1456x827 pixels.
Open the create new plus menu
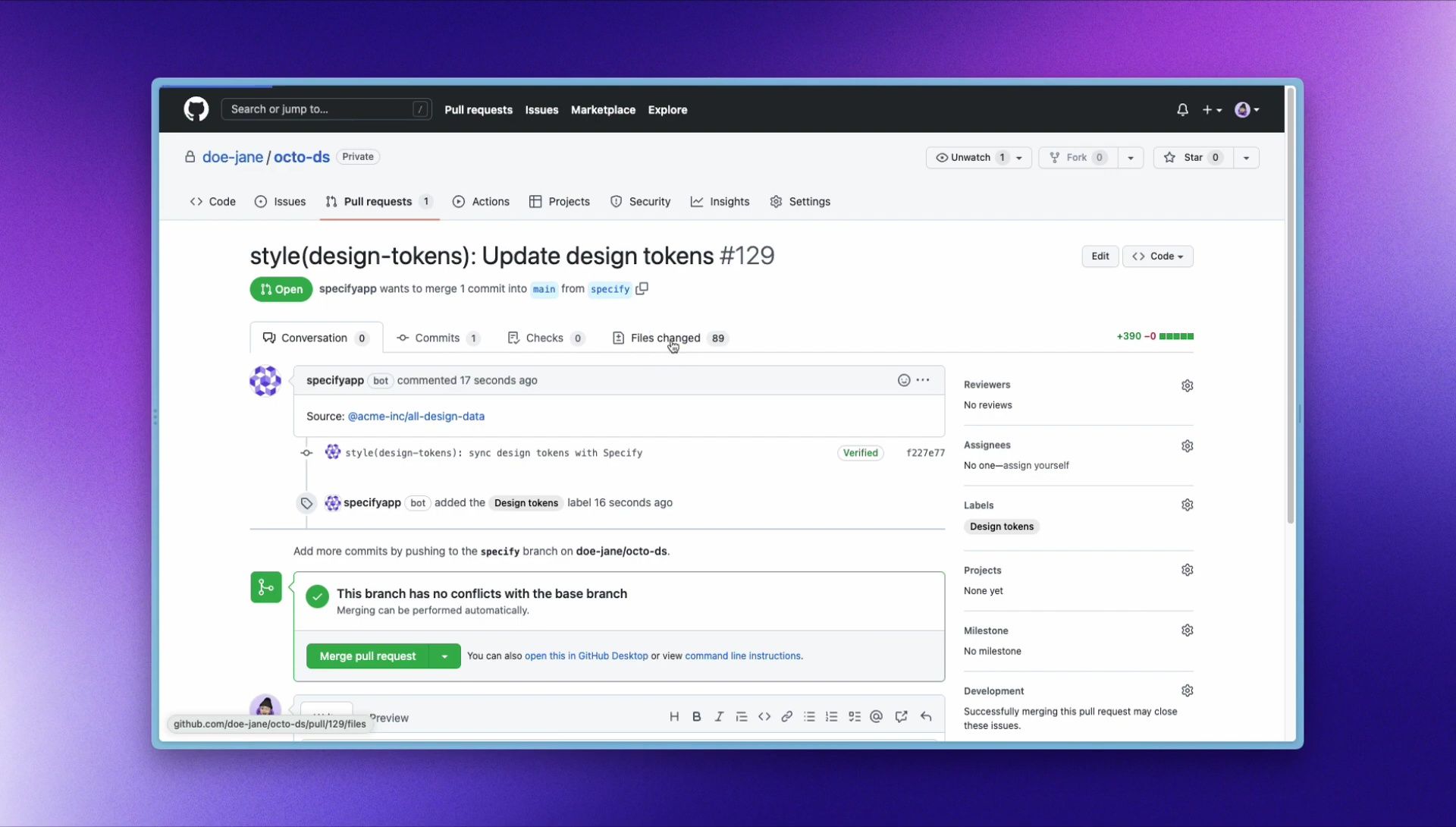tap(1212, 110)
